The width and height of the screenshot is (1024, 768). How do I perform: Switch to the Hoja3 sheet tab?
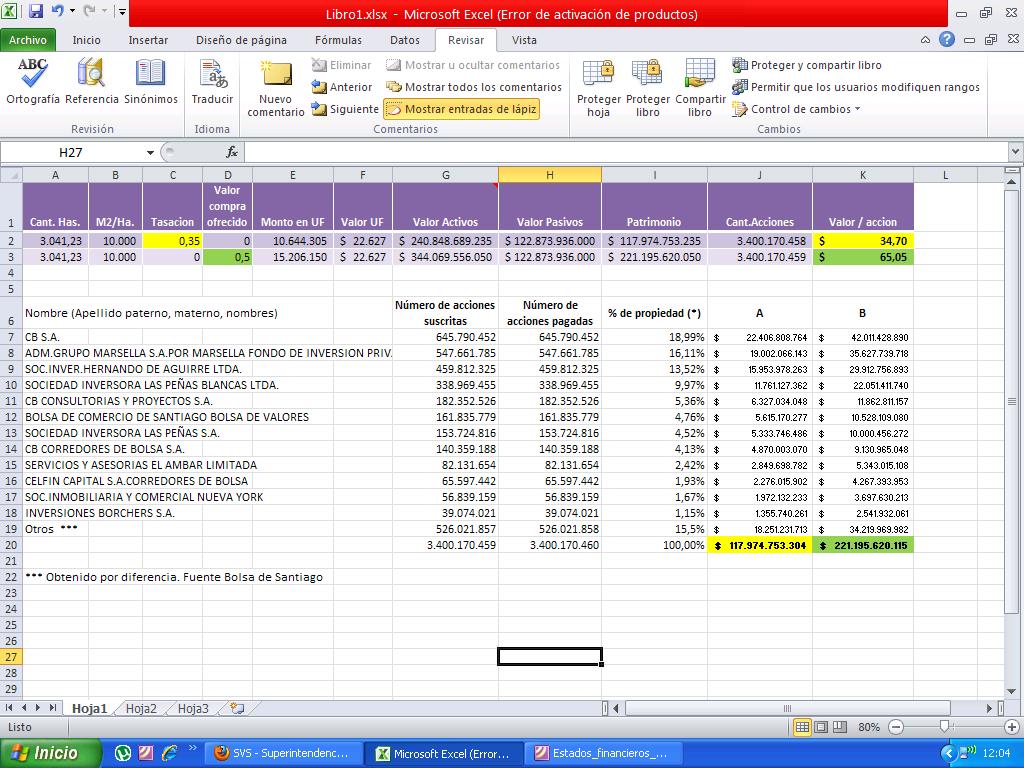coord(193,709)
